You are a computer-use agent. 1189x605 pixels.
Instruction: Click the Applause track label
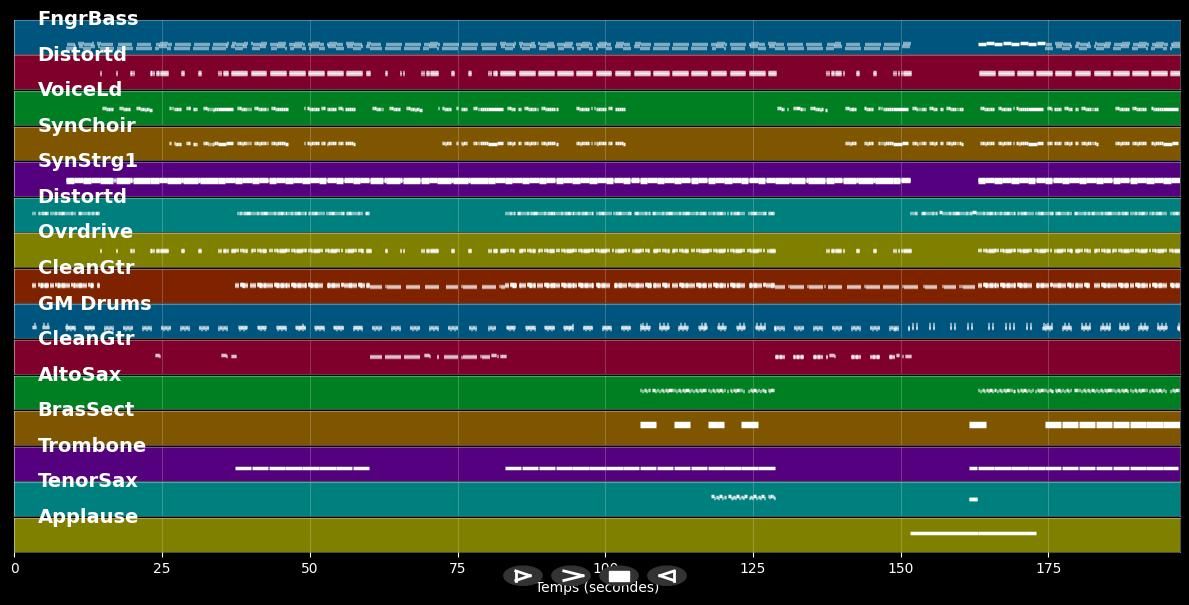pyautogui.click(x=88, y=517)
